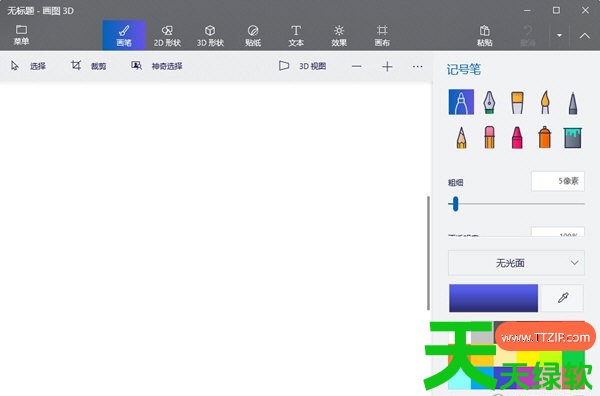
Task: Select the watercolor brush tool
Action: pos(545,102)
